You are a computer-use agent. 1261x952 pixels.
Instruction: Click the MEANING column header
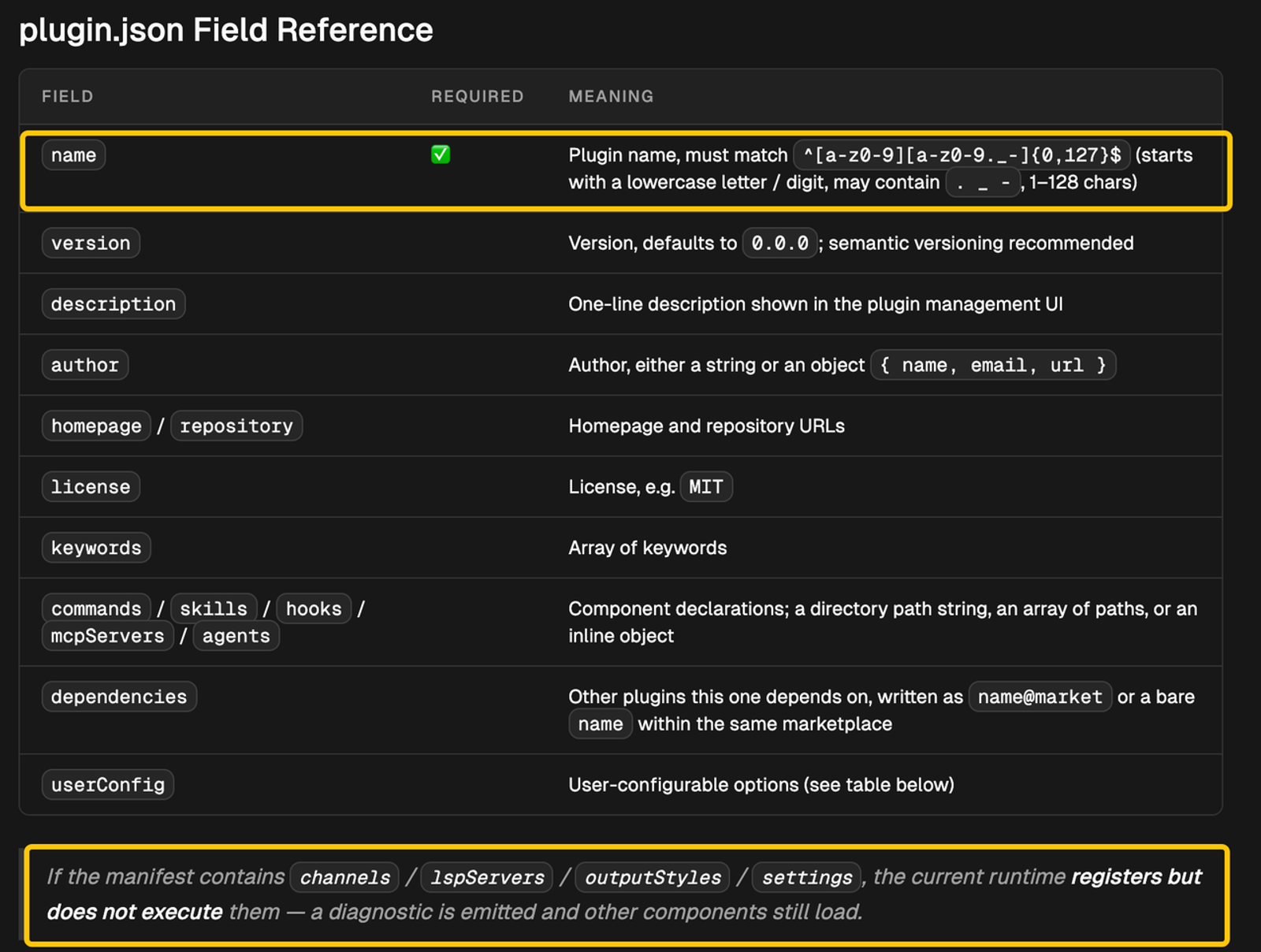(x=612, y=96)
